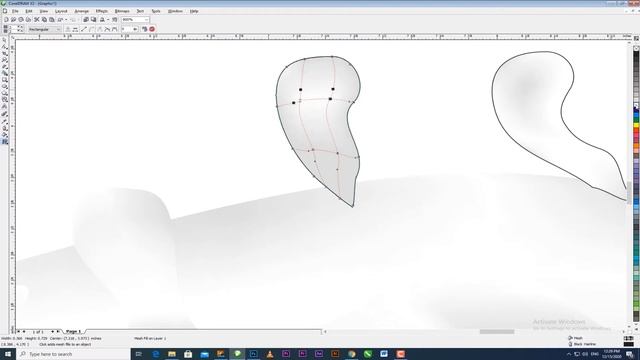Viewport: 640px width, 360px height.
Task: Click the Print icon in standard toolbar
Action: (28, 20)
